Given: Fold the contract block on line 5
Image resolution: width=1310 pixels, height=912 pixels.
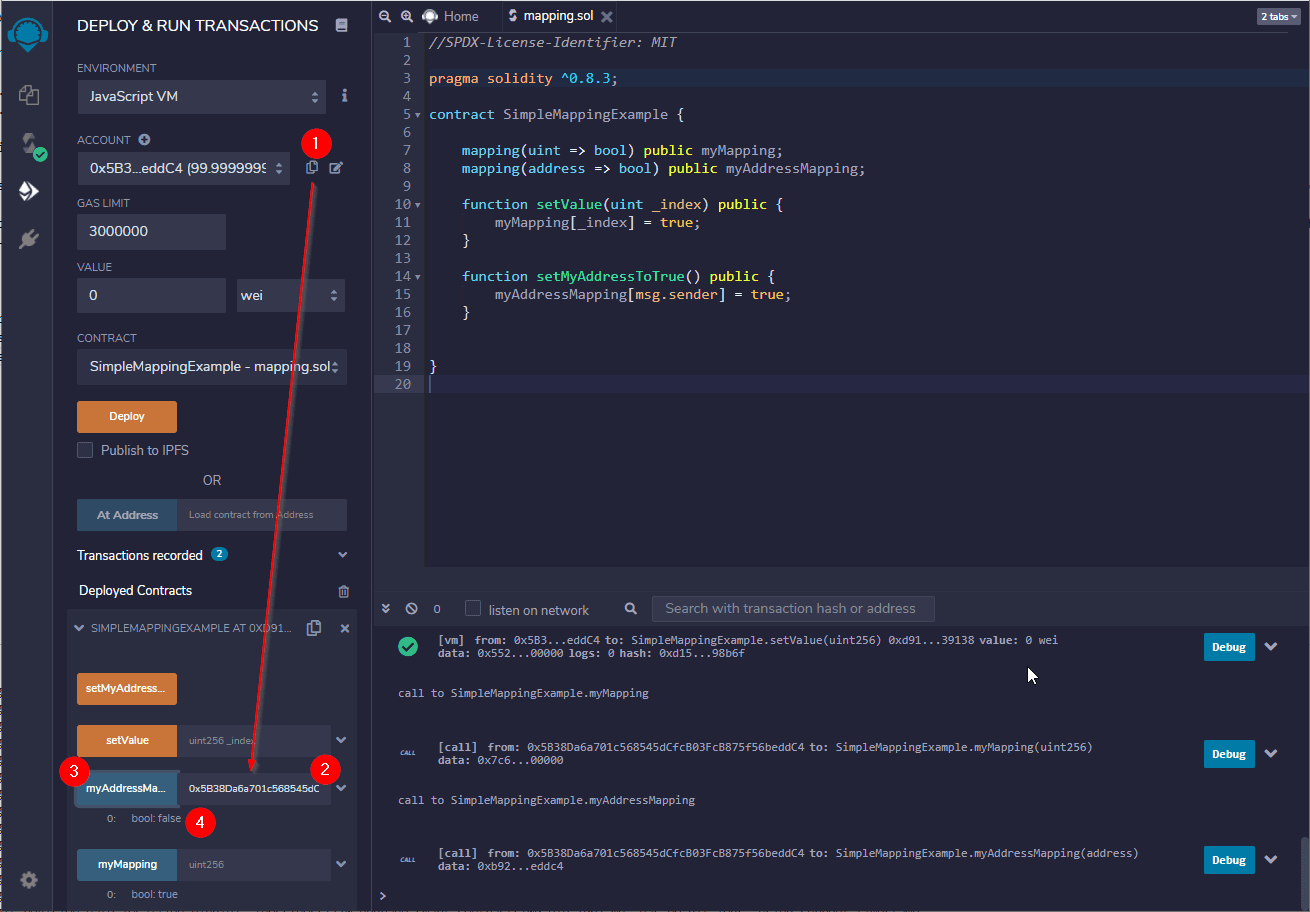Looking at the screenshot, I should coord(418,115).
